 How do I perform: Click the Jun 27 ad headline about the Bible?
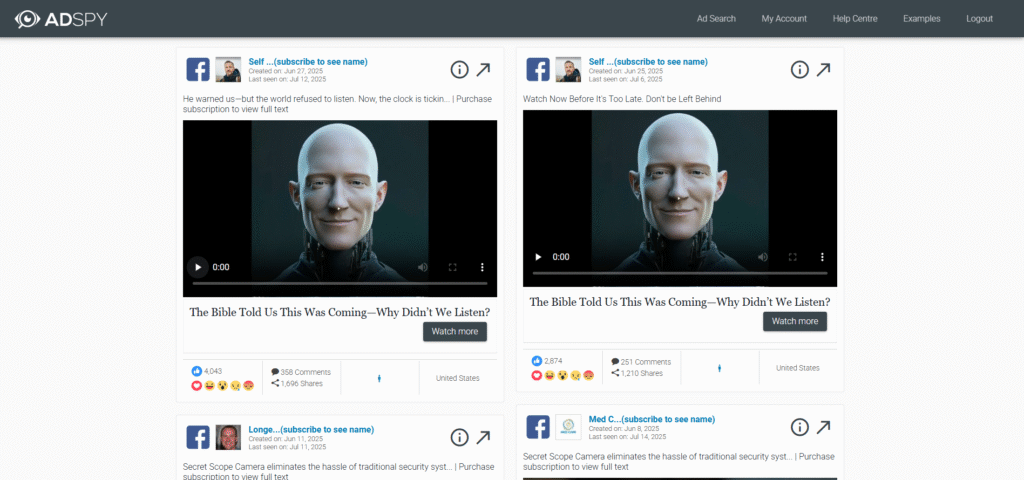[340, 312]
